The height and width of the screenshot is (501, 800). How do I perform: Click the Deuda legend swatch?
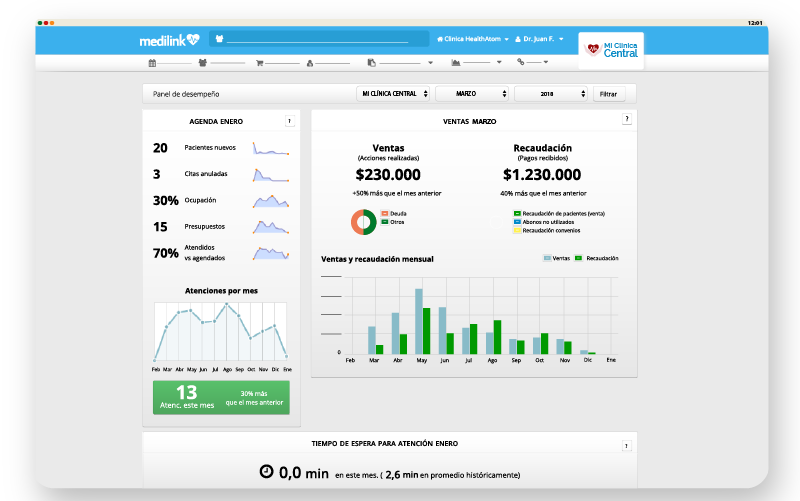pos(385,214)
